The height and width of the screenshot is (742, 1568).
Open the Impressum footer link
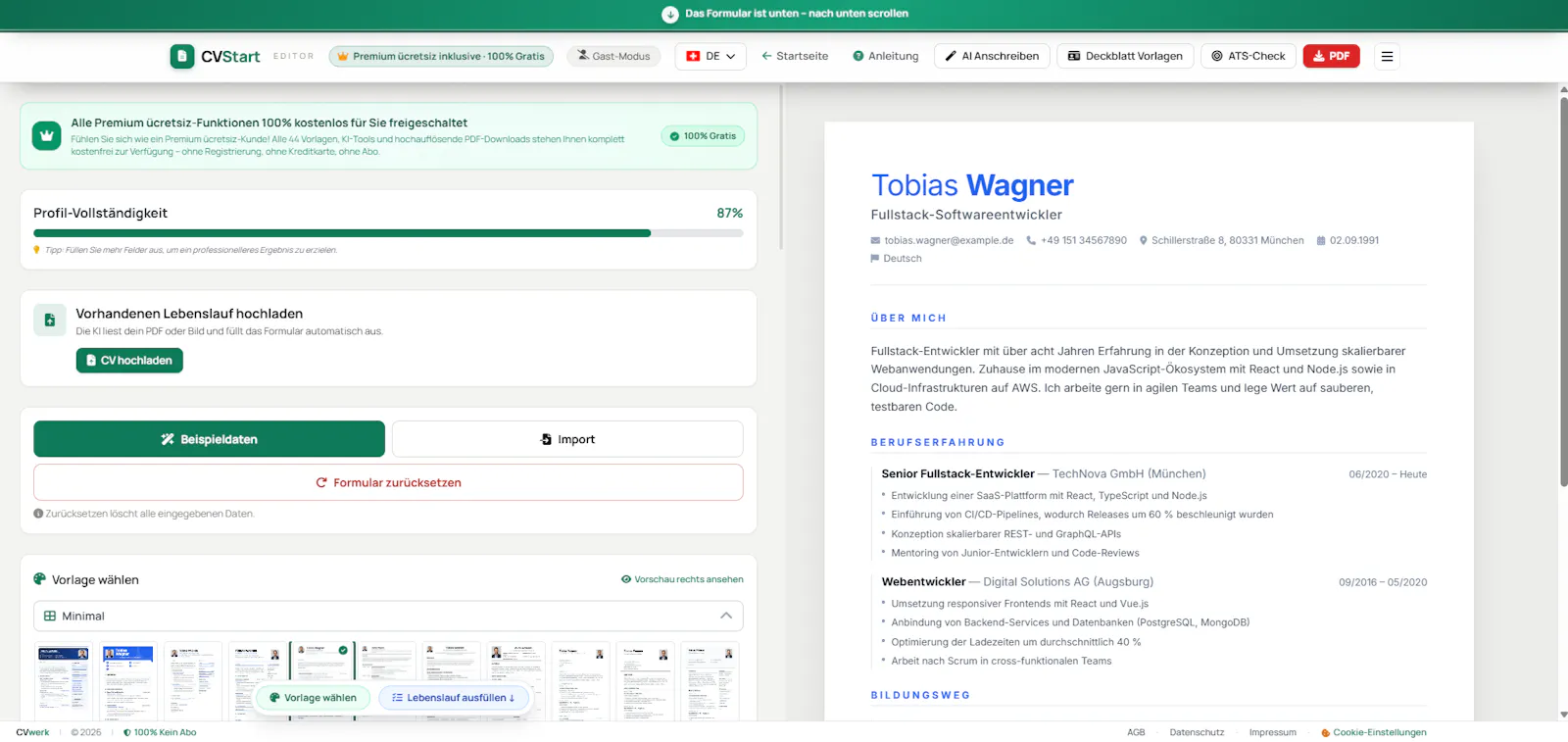click(1272, 732)
